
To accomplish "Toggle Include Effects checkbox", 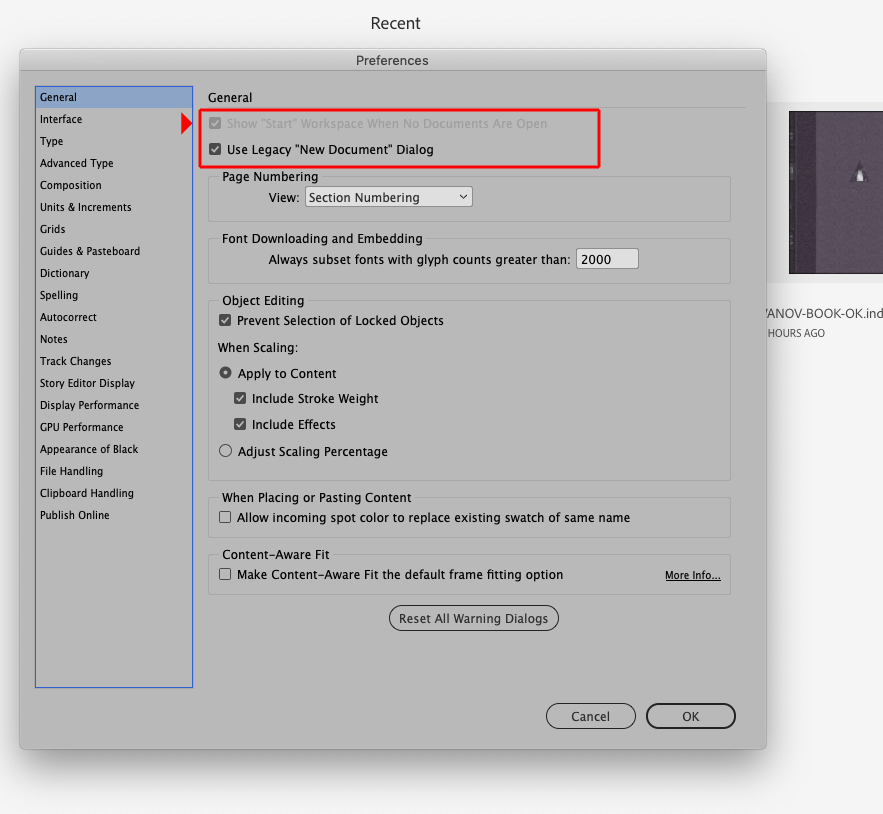I will pyautogui.click(x=240, y=424).
